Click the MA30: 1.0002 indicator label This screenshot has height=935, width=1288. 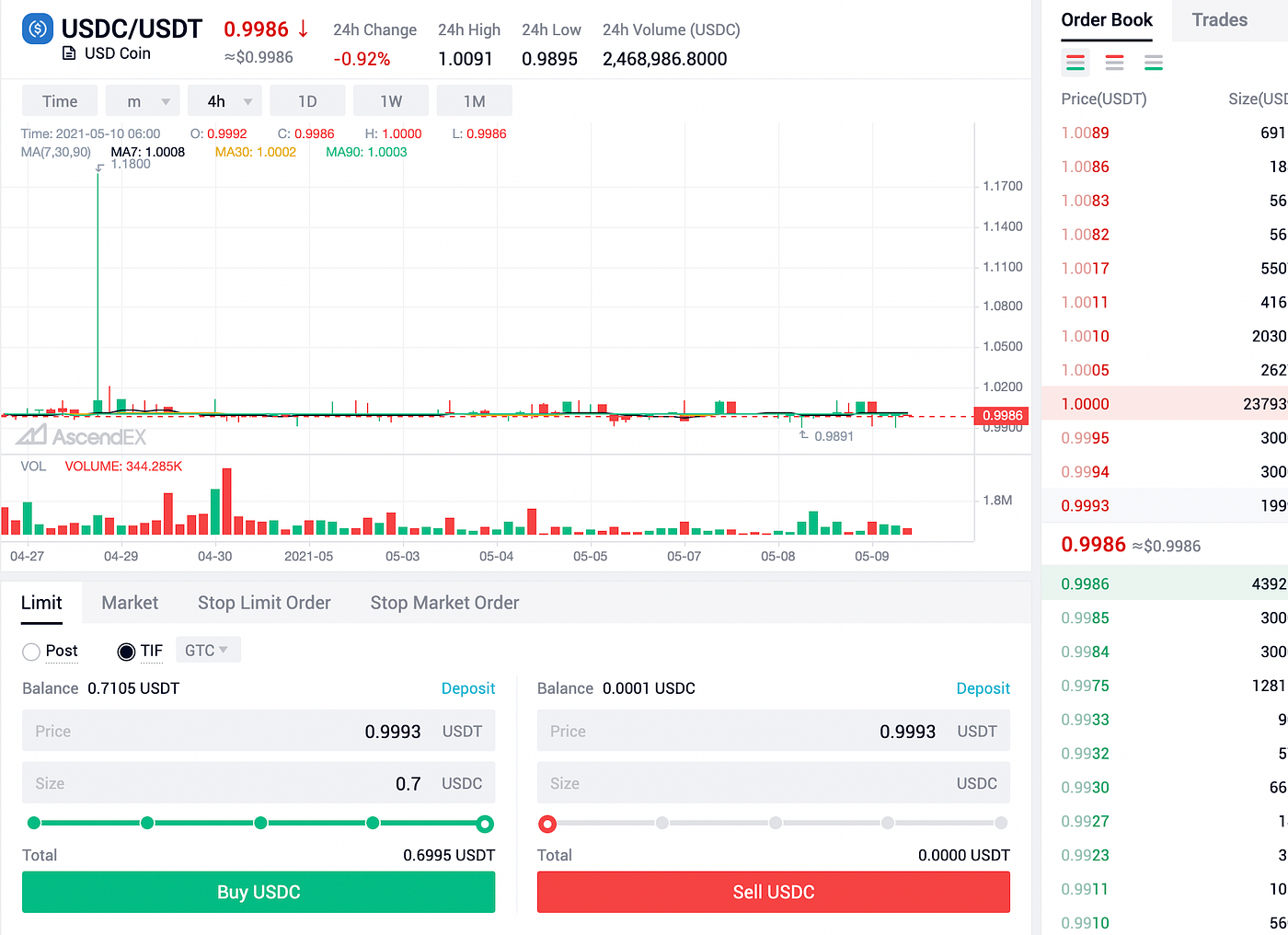pos(256,152)
